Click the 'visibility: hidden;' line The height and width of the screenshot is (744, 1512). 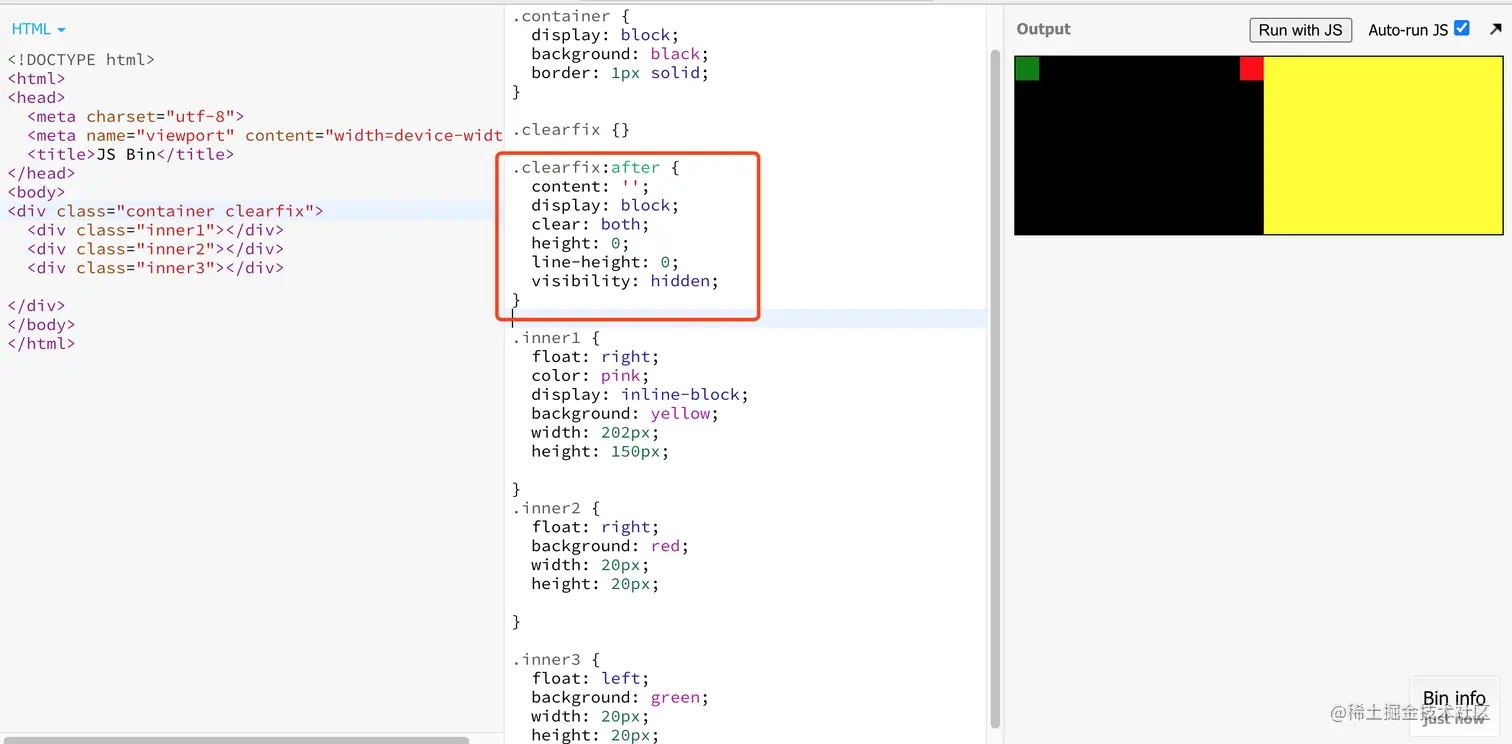pos(625,282)
